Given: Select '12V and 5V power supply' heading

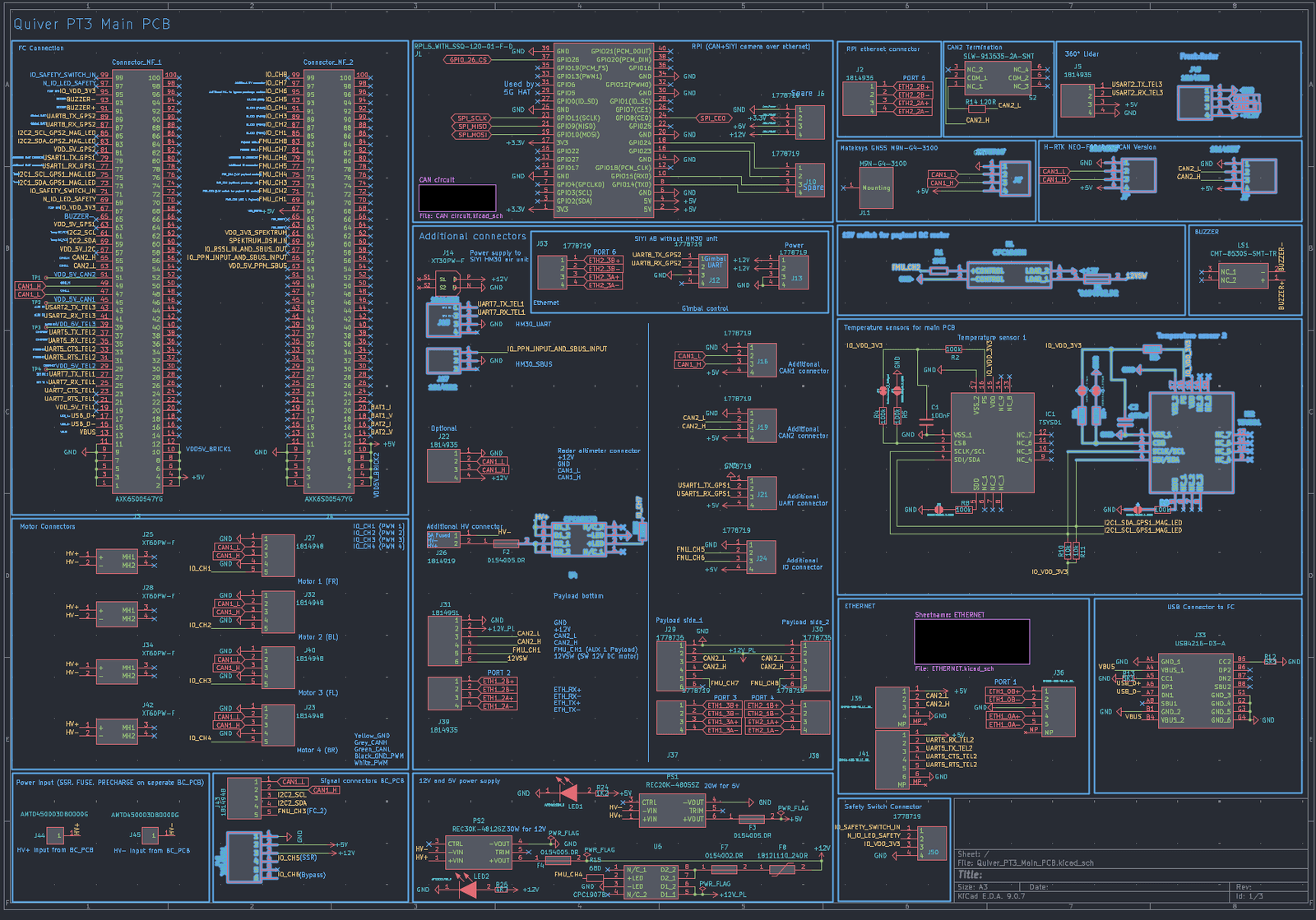Looking at the screenshot, I should point(459,781).
